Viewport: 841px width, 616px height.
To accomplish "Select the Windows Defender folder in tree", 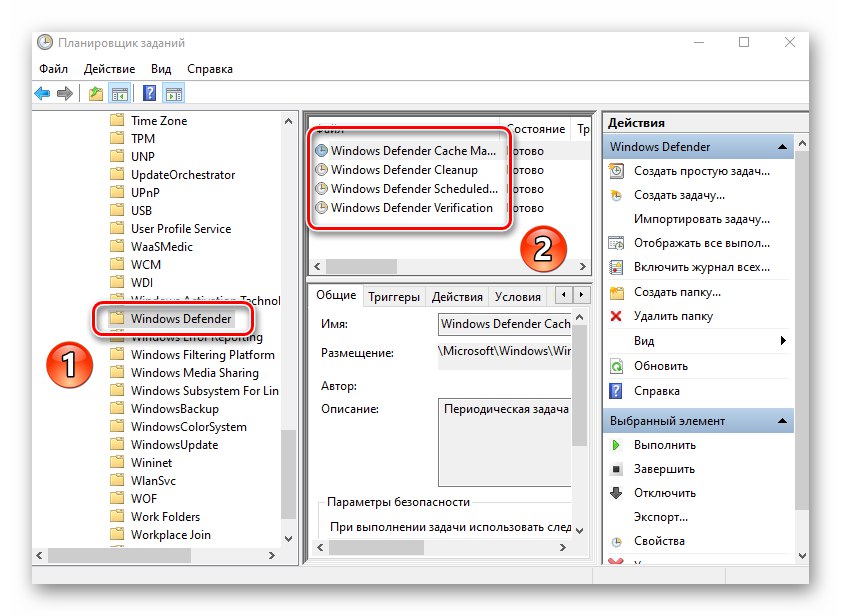I will coord(181,319).
